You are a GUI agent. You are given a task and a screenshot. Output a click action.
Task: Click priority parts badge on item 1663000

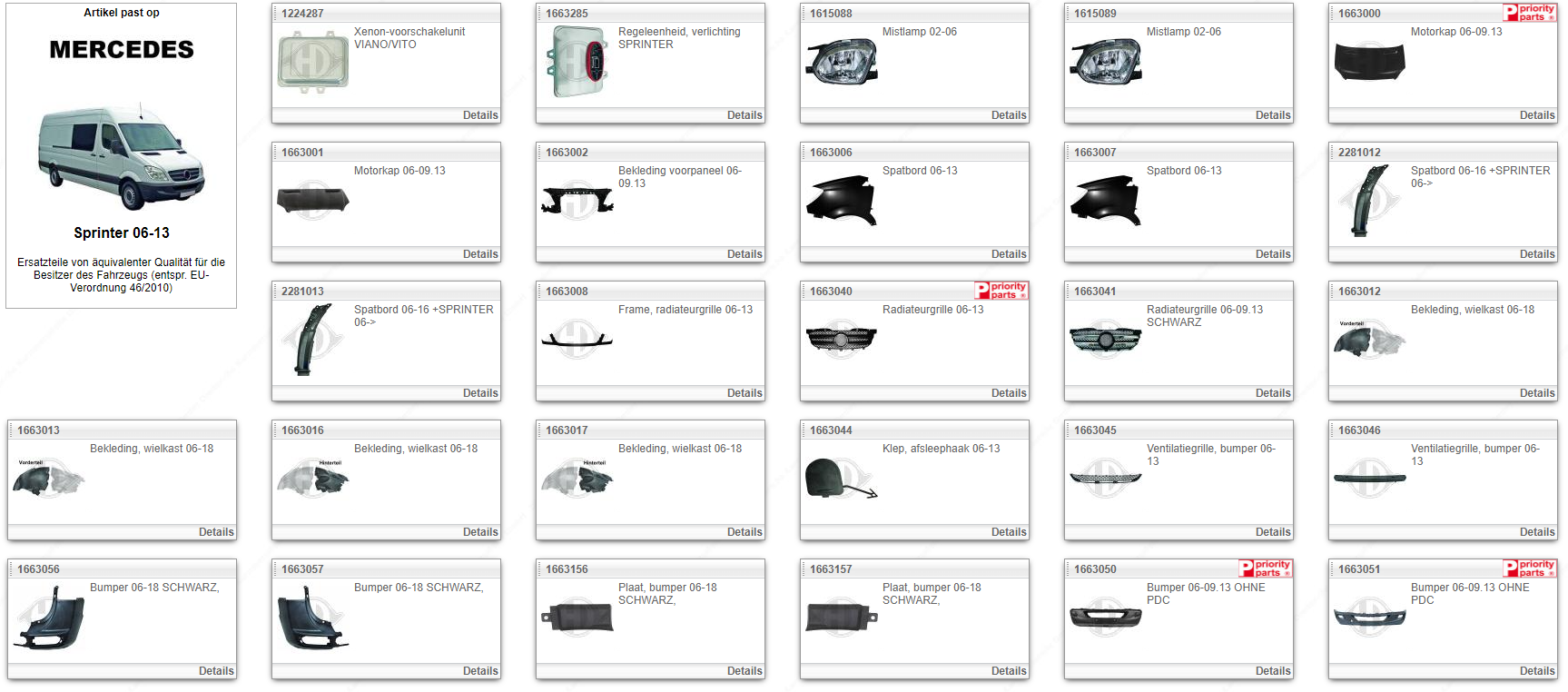point(1530,13)
